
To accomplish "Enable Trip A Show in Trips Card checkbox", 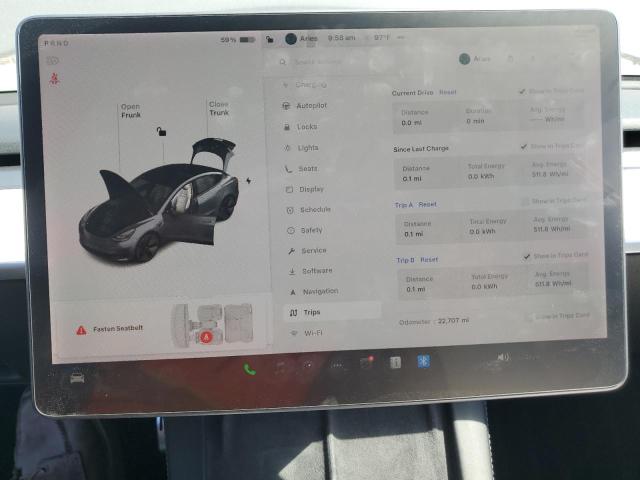I will click(525, 201).
